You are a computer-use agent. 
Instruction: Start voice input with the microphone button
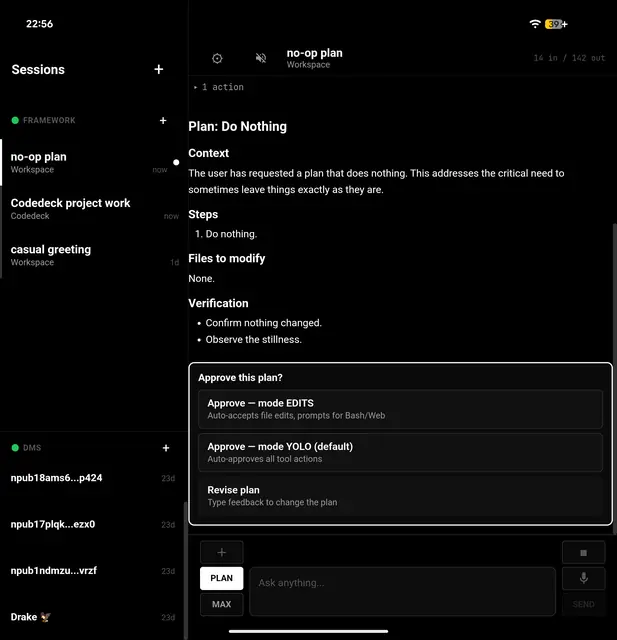point(584,578)
